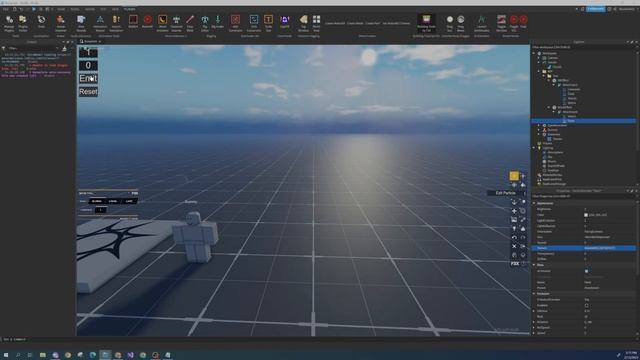Click the FBX label in the dock
The width and height of the screenshot is (640, 360).
(515, 264)
